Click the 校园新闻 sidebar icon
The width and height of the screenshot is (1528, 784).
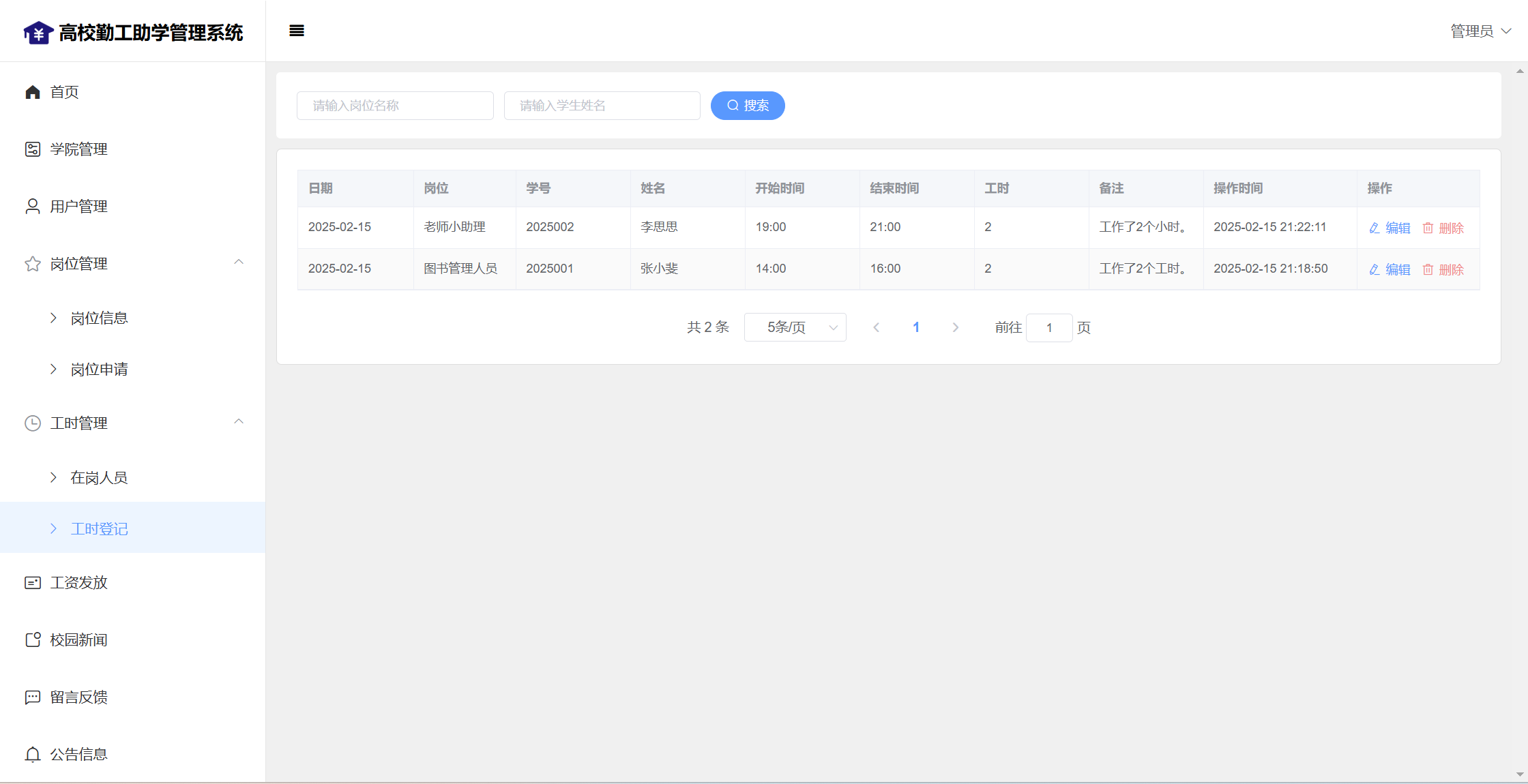[33, 640]
